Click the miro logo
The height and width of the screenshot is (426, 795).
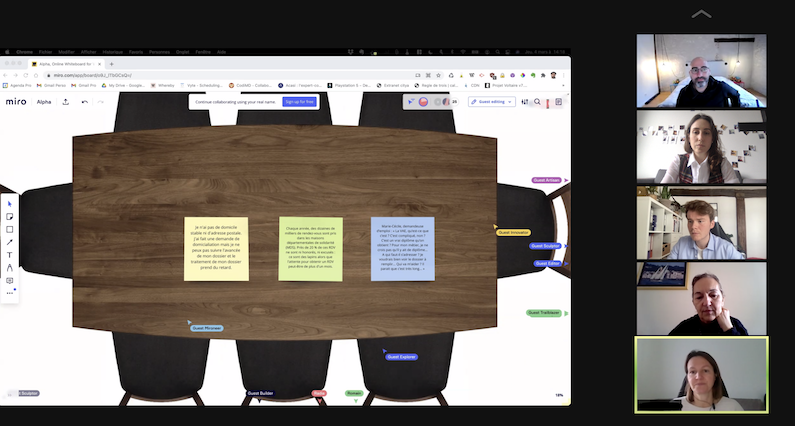[16, 101]
